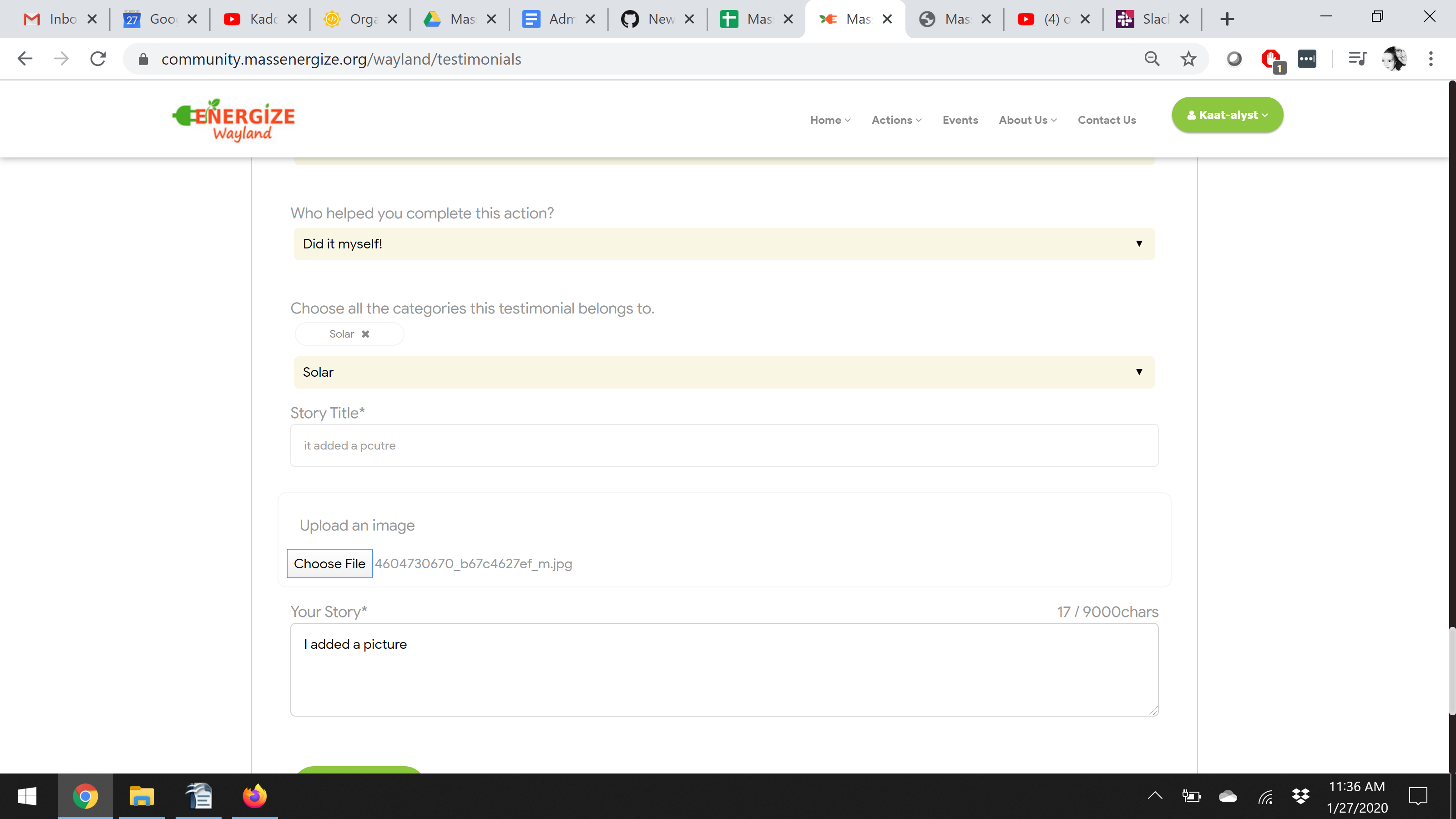Expand the Kaat-alyst account menu
Screen dimensions: 1456x819
click(x=1227, y=115)
